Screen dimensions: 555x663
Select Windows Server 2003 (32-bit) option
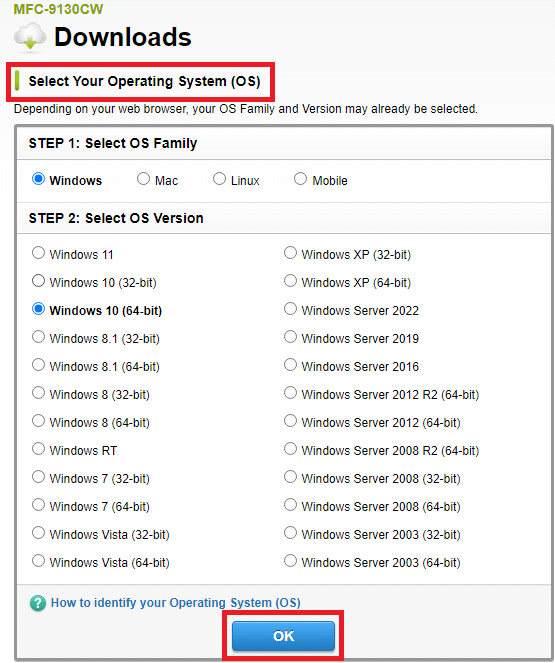coord(290,533)
